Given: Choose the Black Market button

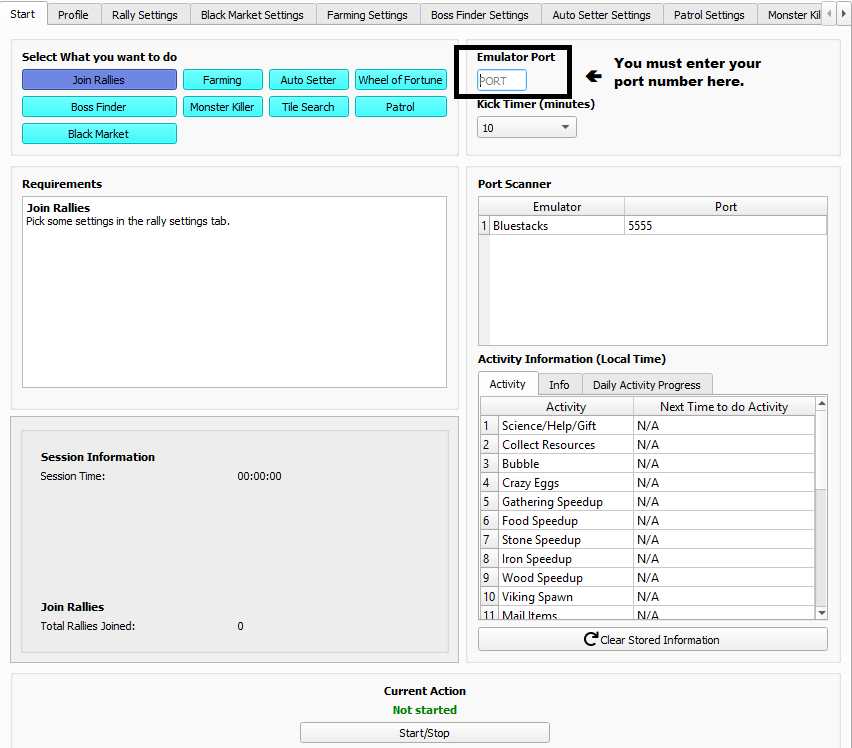Looking at the screenshot, I should (x=99, y=134).
